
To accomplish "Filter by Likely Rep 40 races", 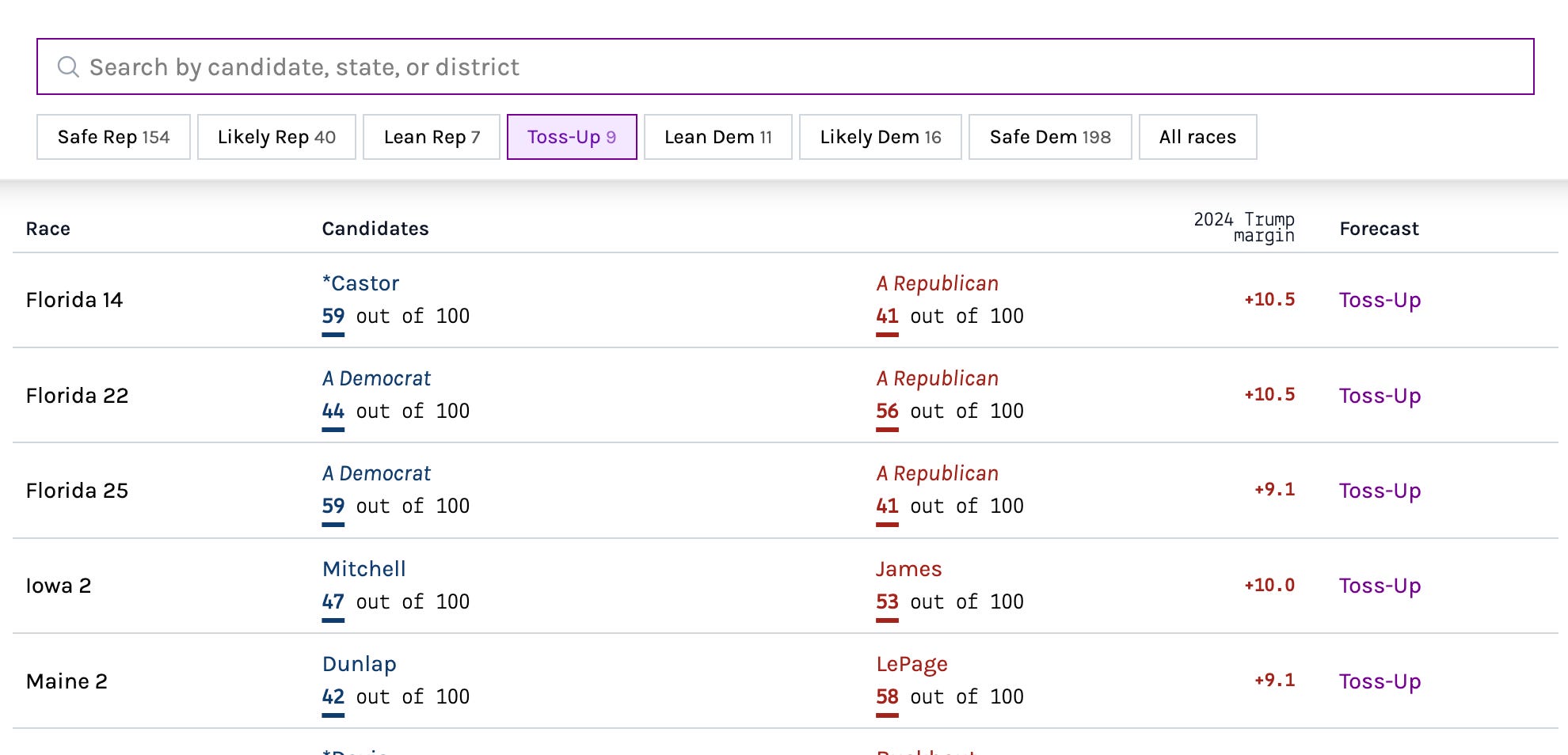I will pyautogui.click(x=276, y=137).
